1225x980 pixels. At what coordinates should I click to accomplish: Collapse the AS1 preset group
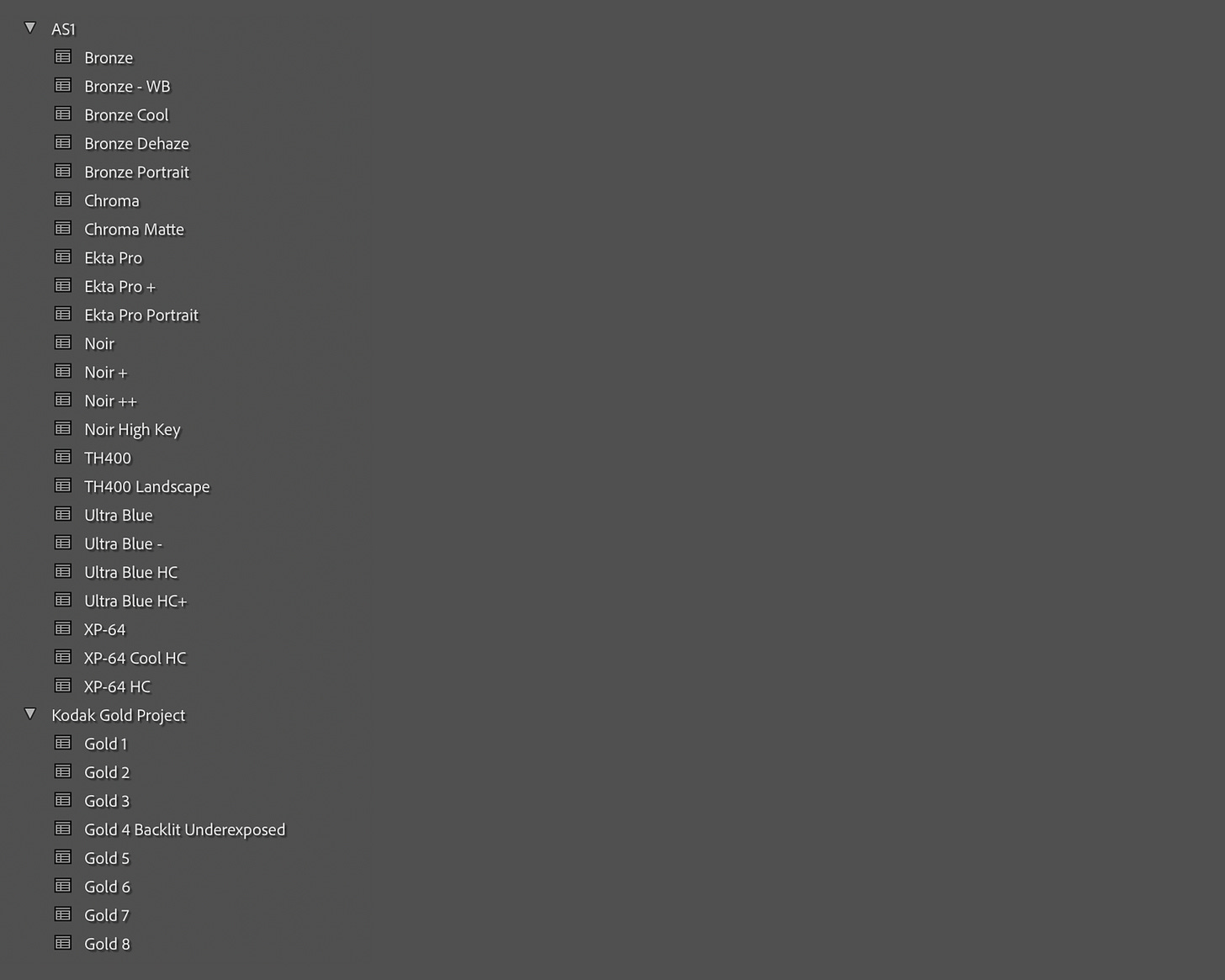point(30,28)
